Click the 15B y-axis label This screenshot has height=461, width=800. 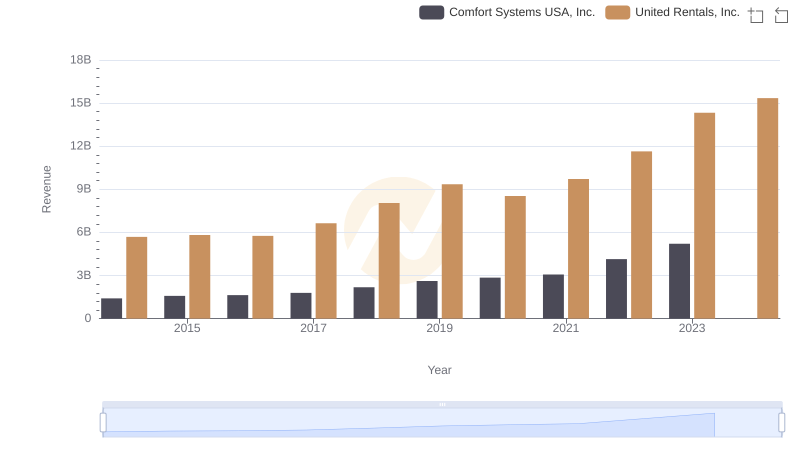81,103
